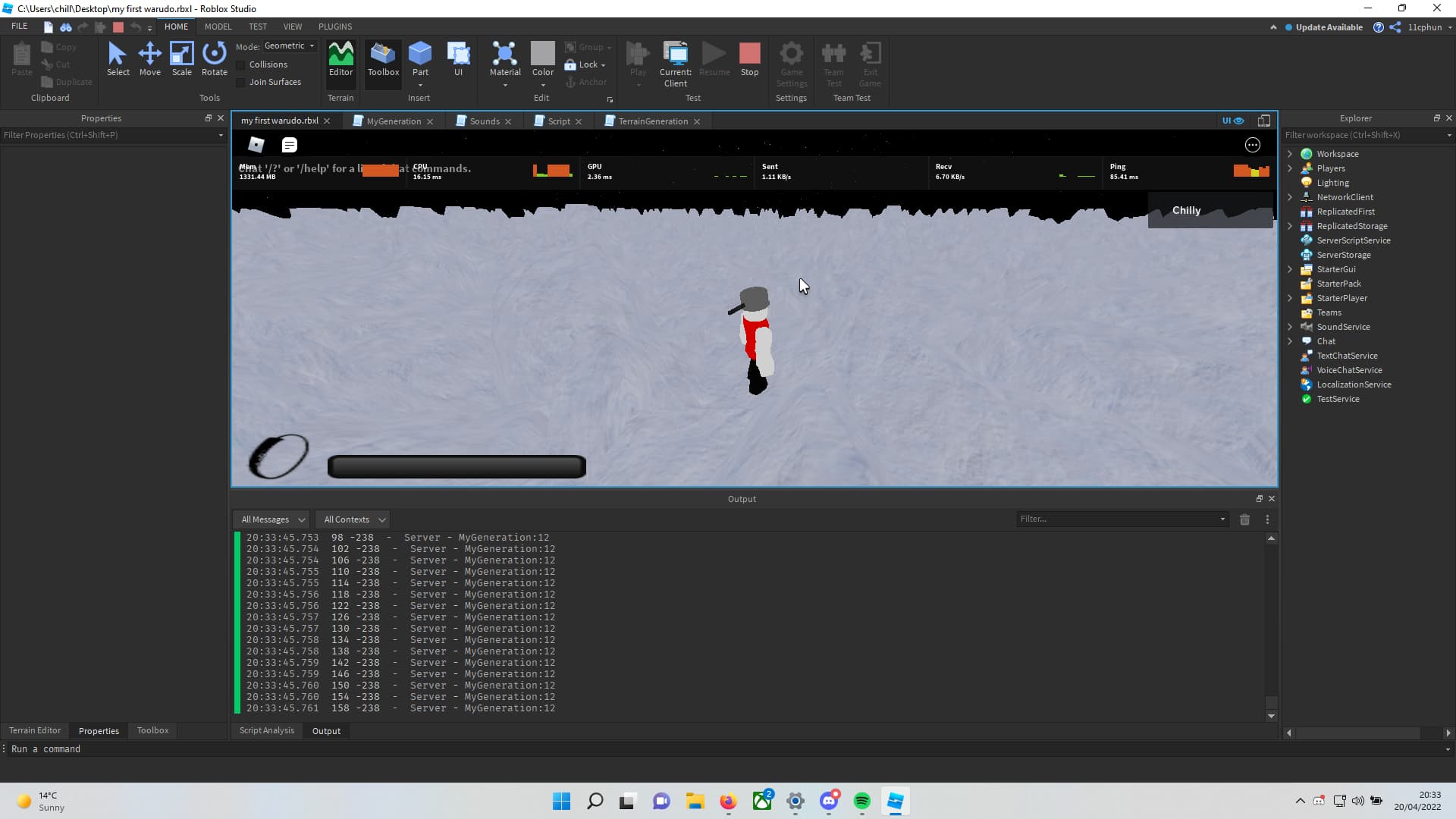Select the Scale tool
The width and height of the screenshot is (1456, 819).
pyautogui.click(x=181, y=58)
